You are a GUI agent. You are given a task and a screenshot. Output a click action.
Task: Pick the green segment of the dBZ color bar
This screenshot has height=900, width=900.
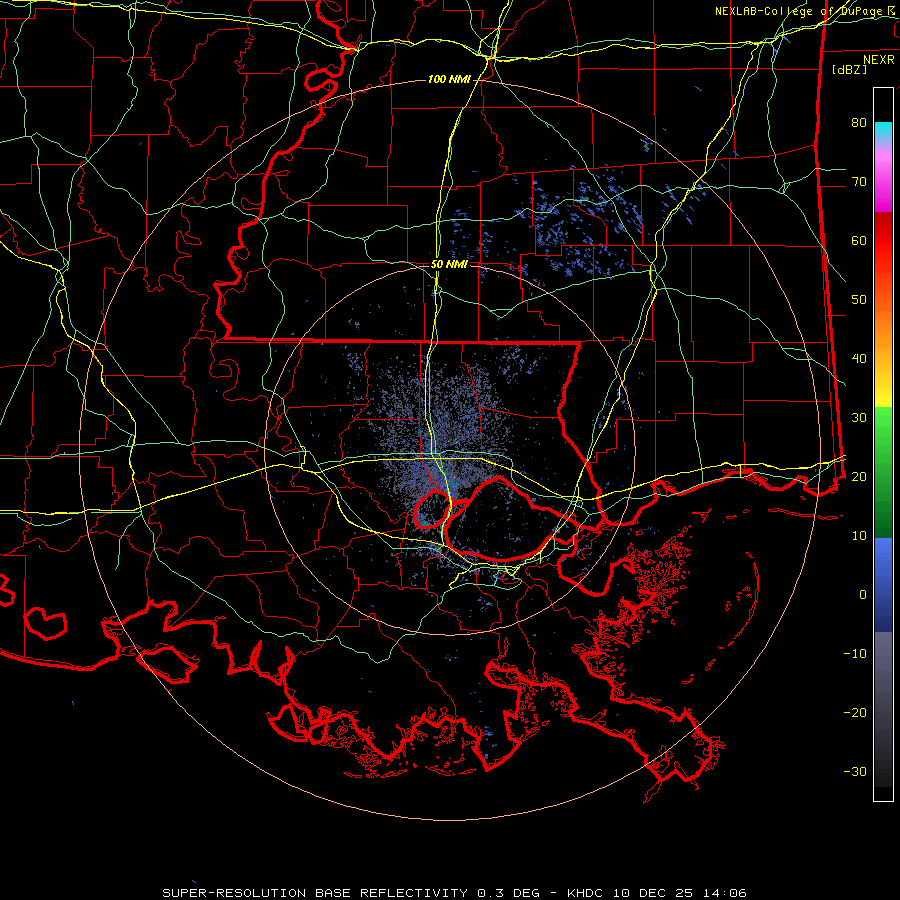pos(883,472)
